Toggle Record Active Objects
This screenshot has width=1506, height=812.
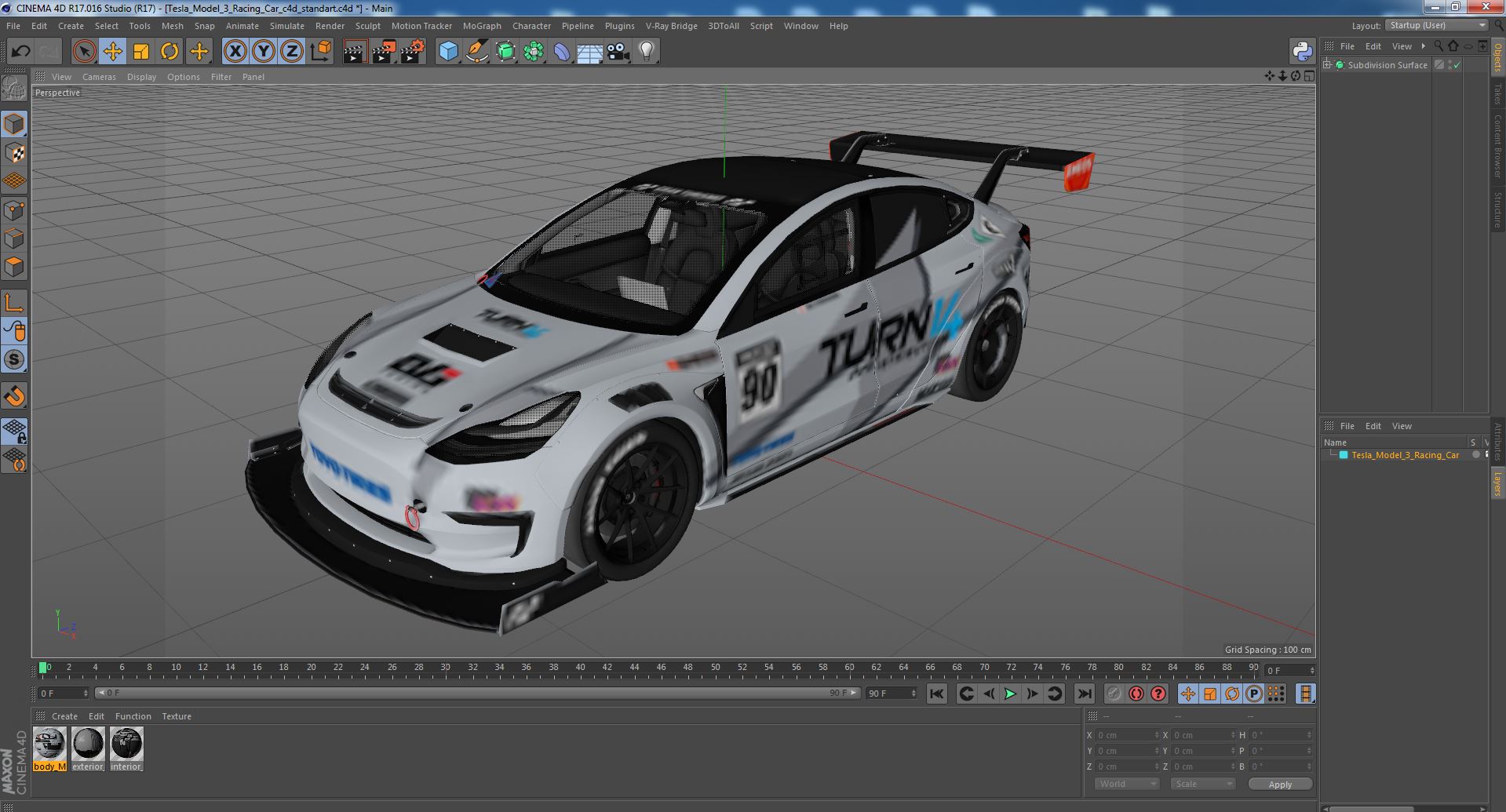1114,694
